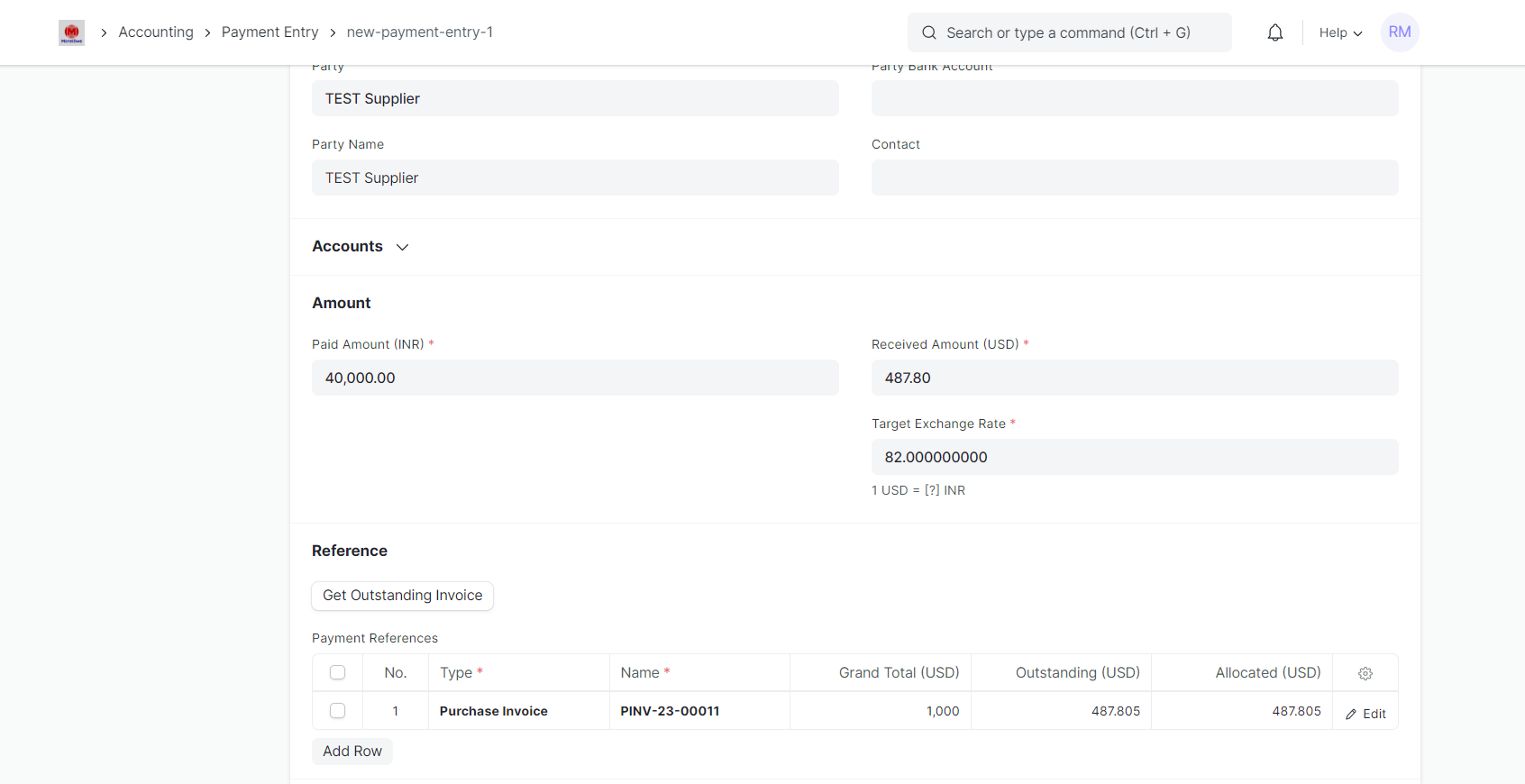The height and width of the screenshot is (784, 1525).
Task: Click the Get Outstanding Invoice button
Action: point(403,596)
